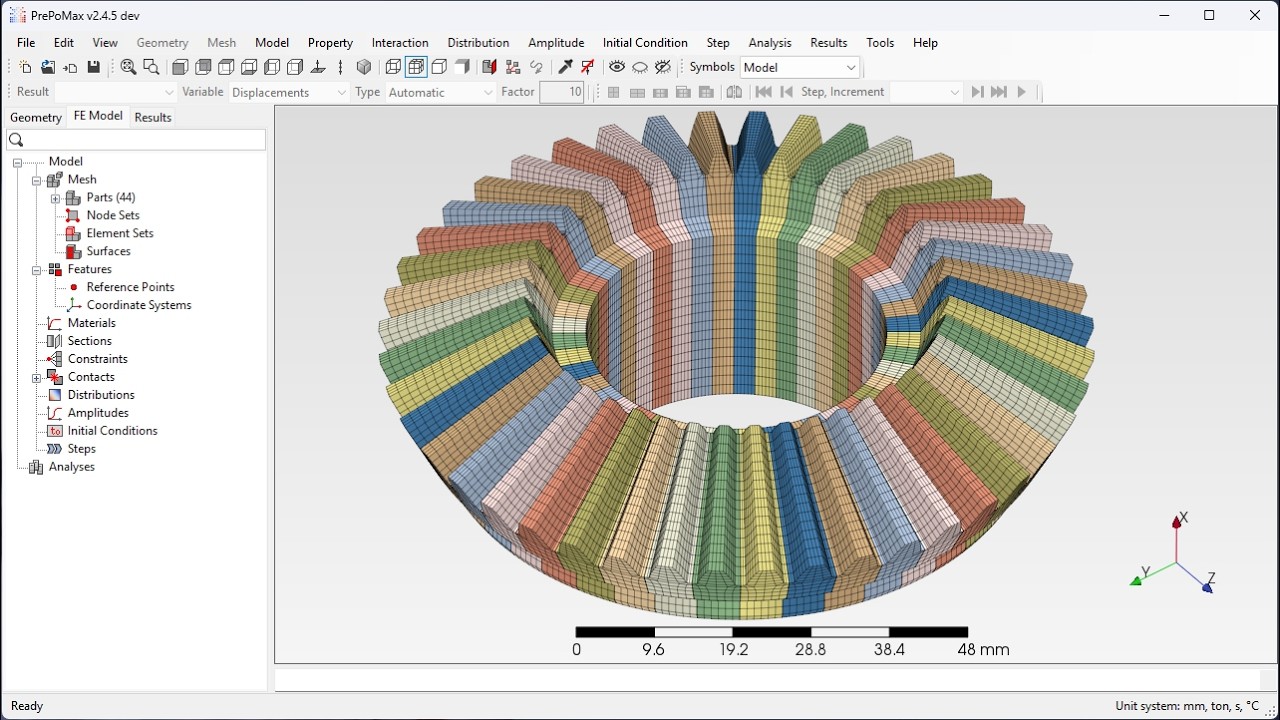1280x720 pixels.
Task: Switch to wireframe display cube icon
Action: coord(393,67)
